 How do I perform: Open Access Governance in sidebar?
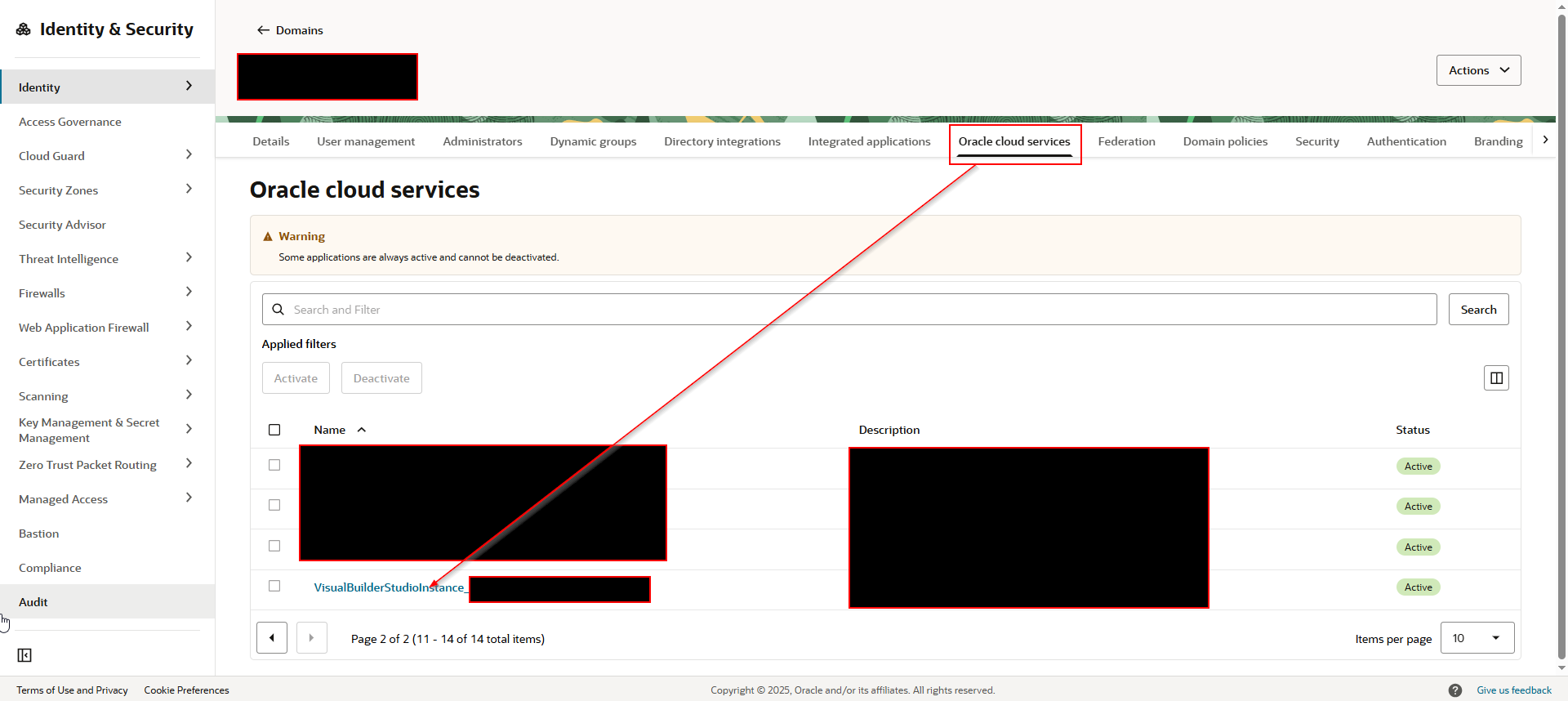[70, 122]
